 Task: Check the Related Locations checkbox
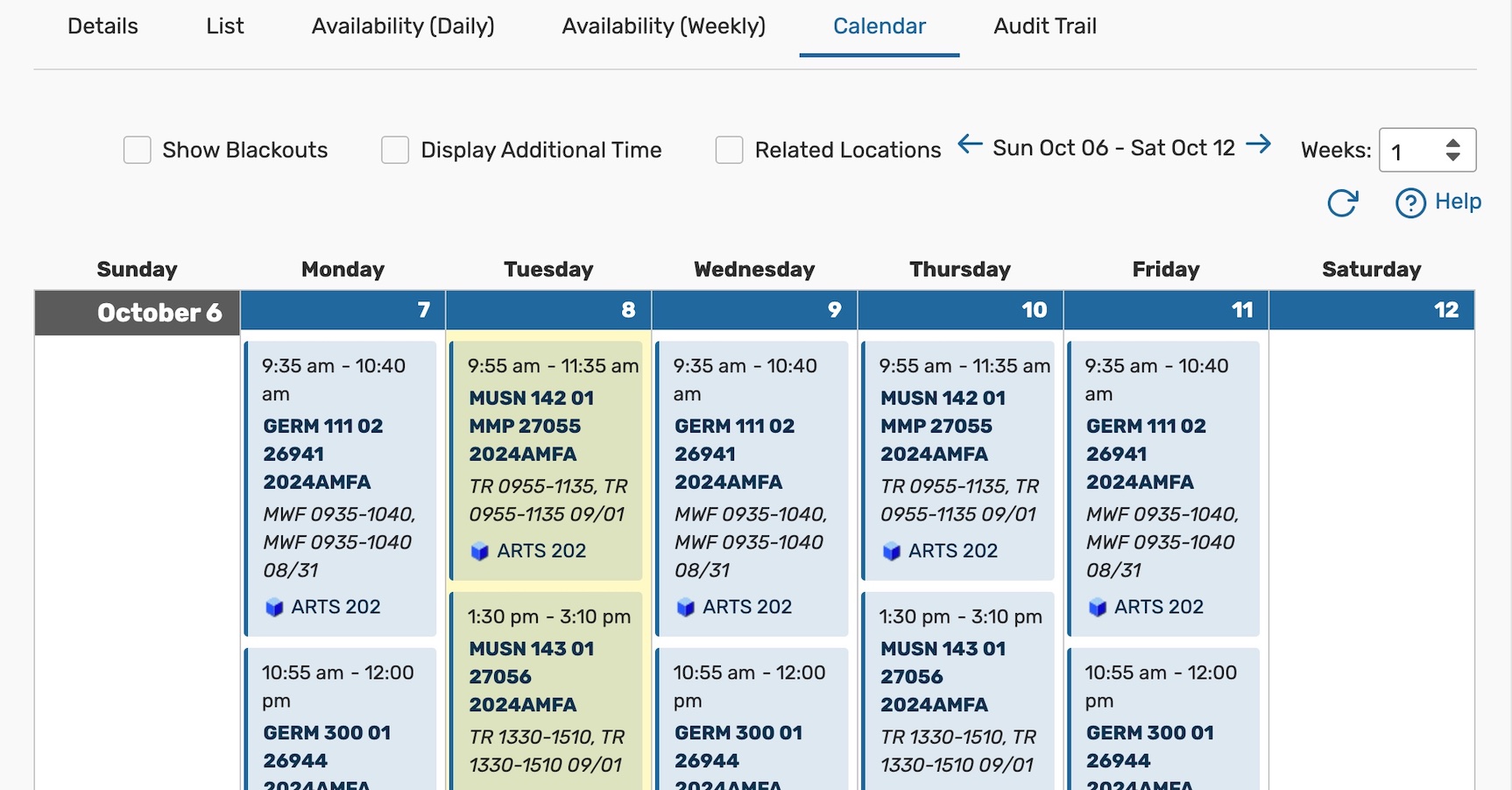(729, 150)
